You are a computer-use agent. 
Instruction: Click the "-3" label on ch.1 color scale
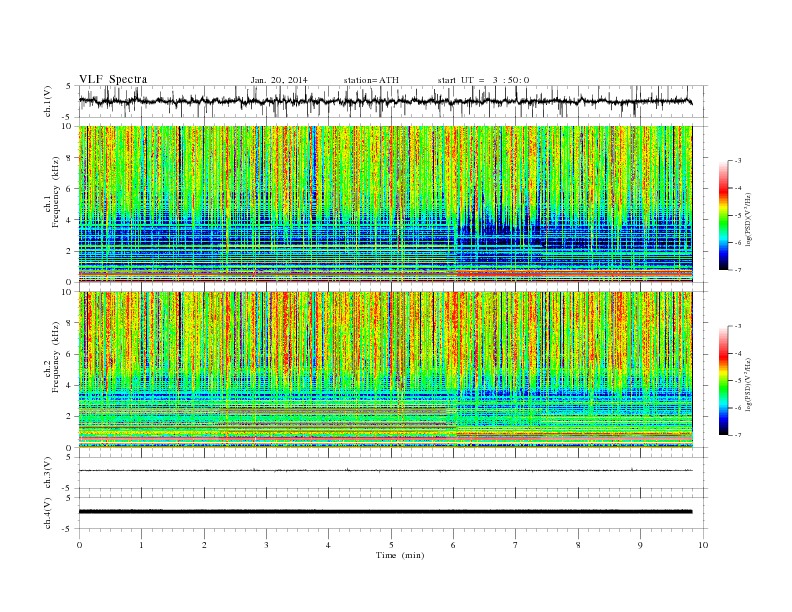click(x=738, y=161)
